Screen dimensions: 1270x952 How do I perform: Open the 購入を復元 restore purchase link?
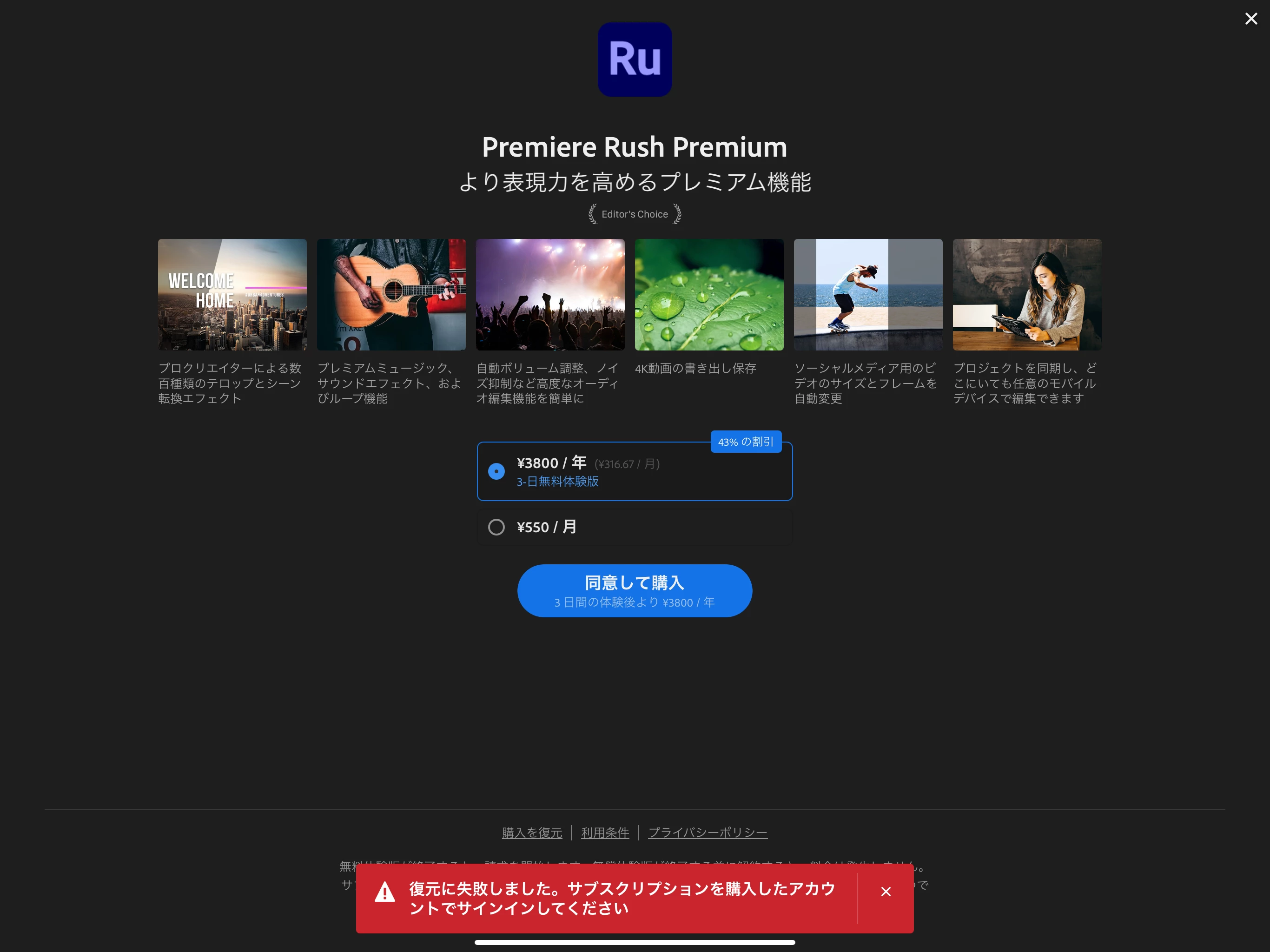(x=532, y=833)
